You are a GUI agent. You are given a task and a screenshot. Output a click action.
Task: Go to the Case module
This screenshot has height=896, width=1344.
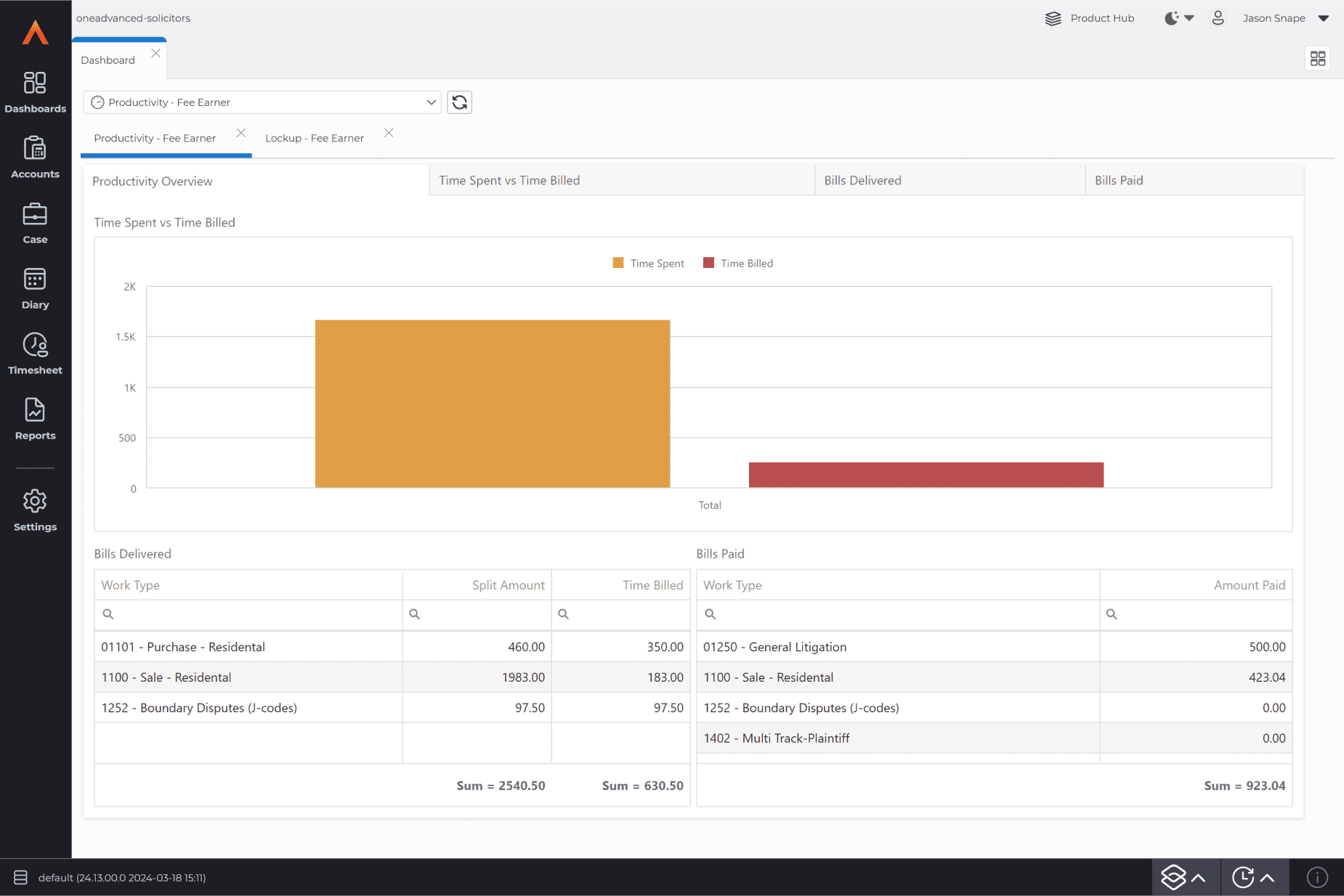tap(35, 223)
